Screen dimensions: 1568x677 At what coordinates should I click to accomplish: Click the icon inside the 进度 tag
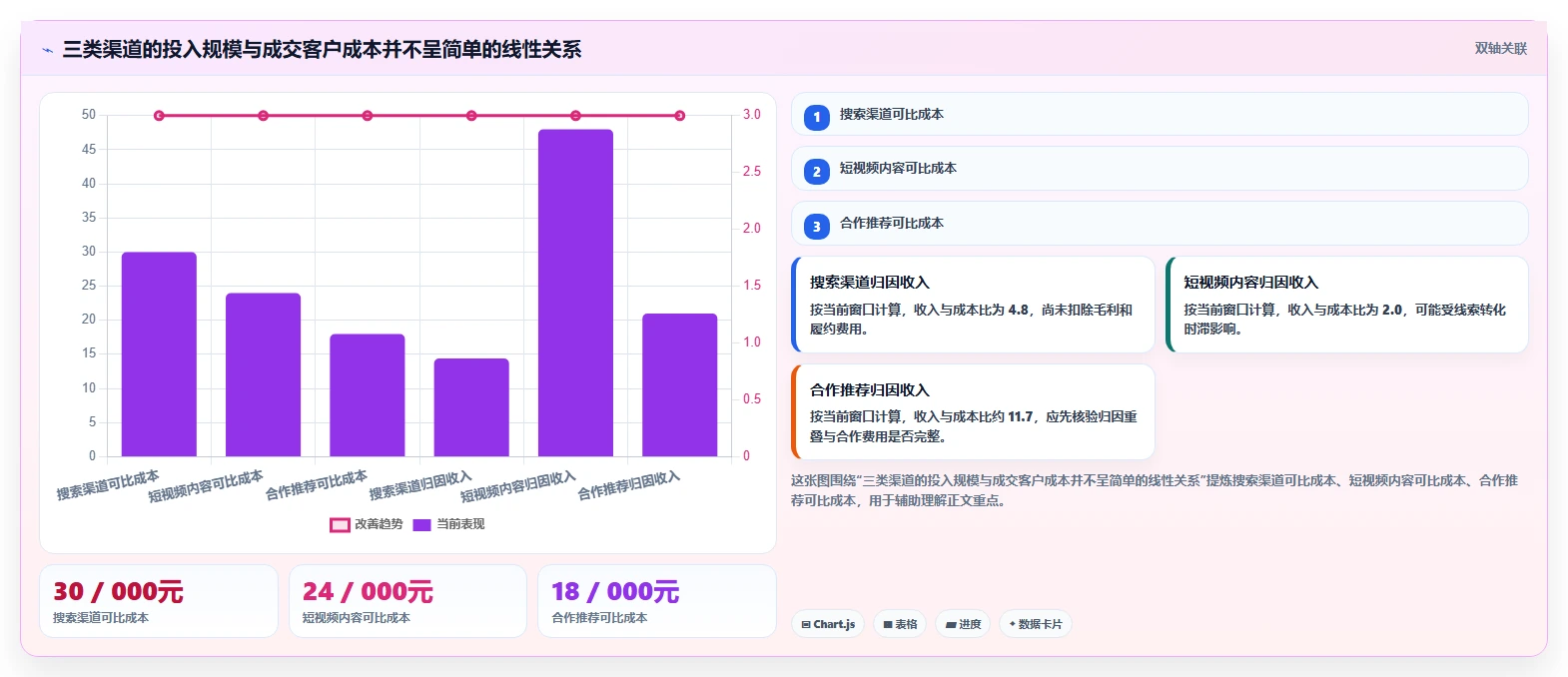[951, 625]
